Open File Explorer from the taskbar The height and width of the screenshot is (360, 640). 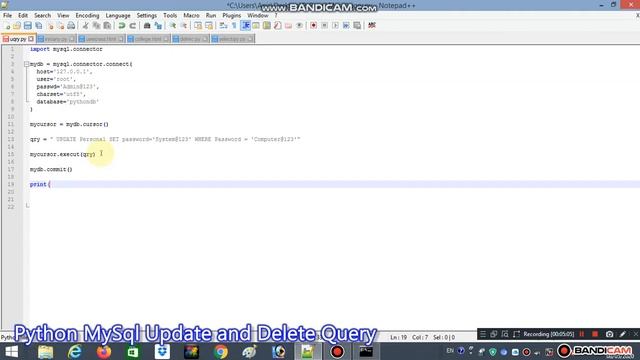(45, 352)
